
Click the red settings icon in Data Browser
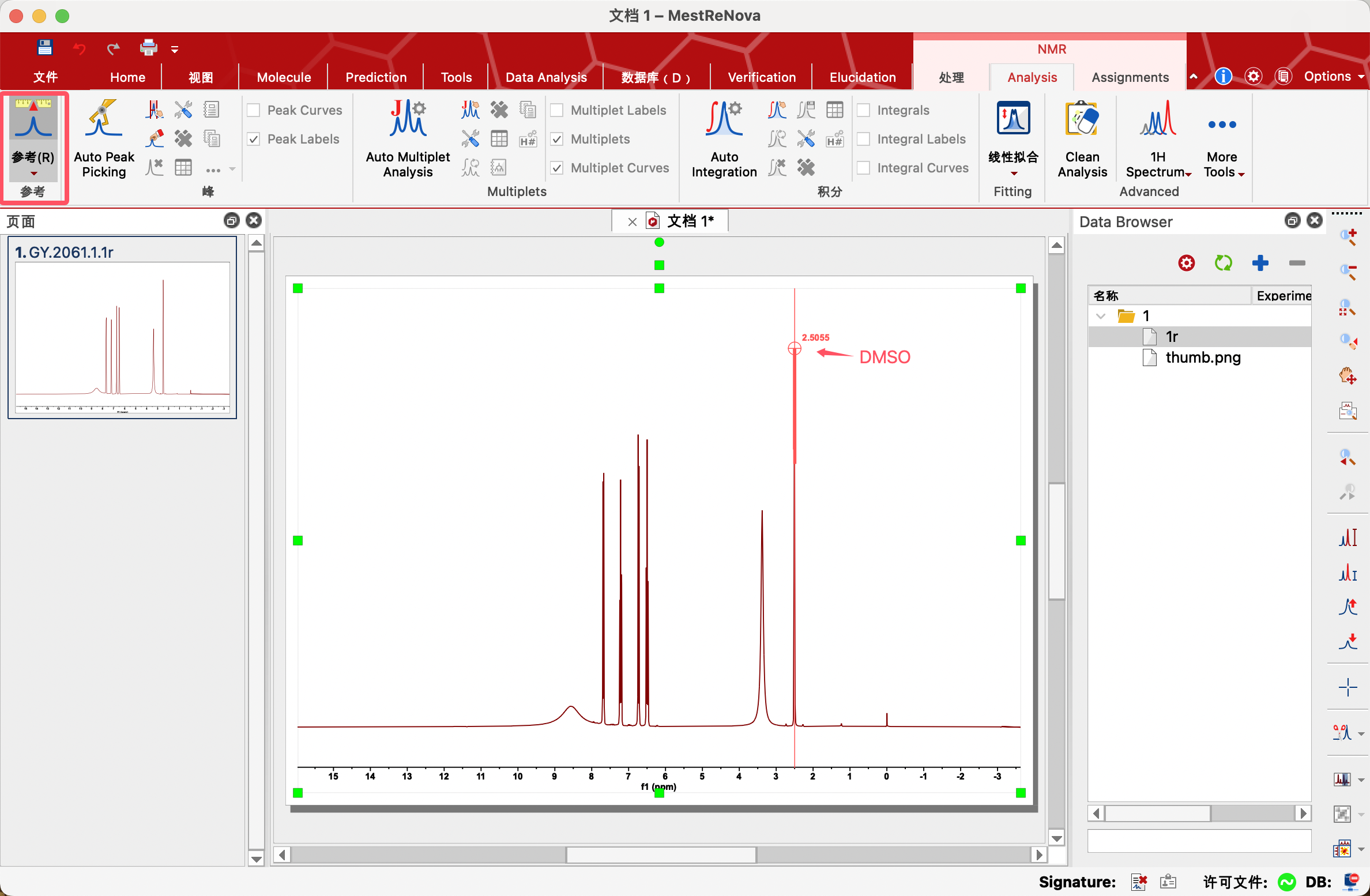pos(1186,263)
